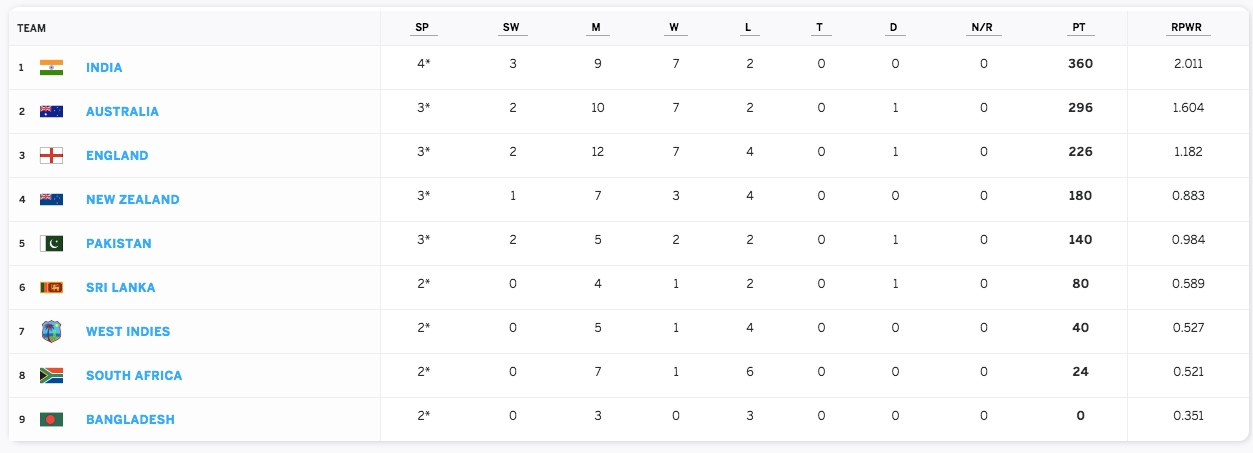Viewport: 1253px width, 453px height.
Task: Sort table by PT column header
Action: (1079, 28)
